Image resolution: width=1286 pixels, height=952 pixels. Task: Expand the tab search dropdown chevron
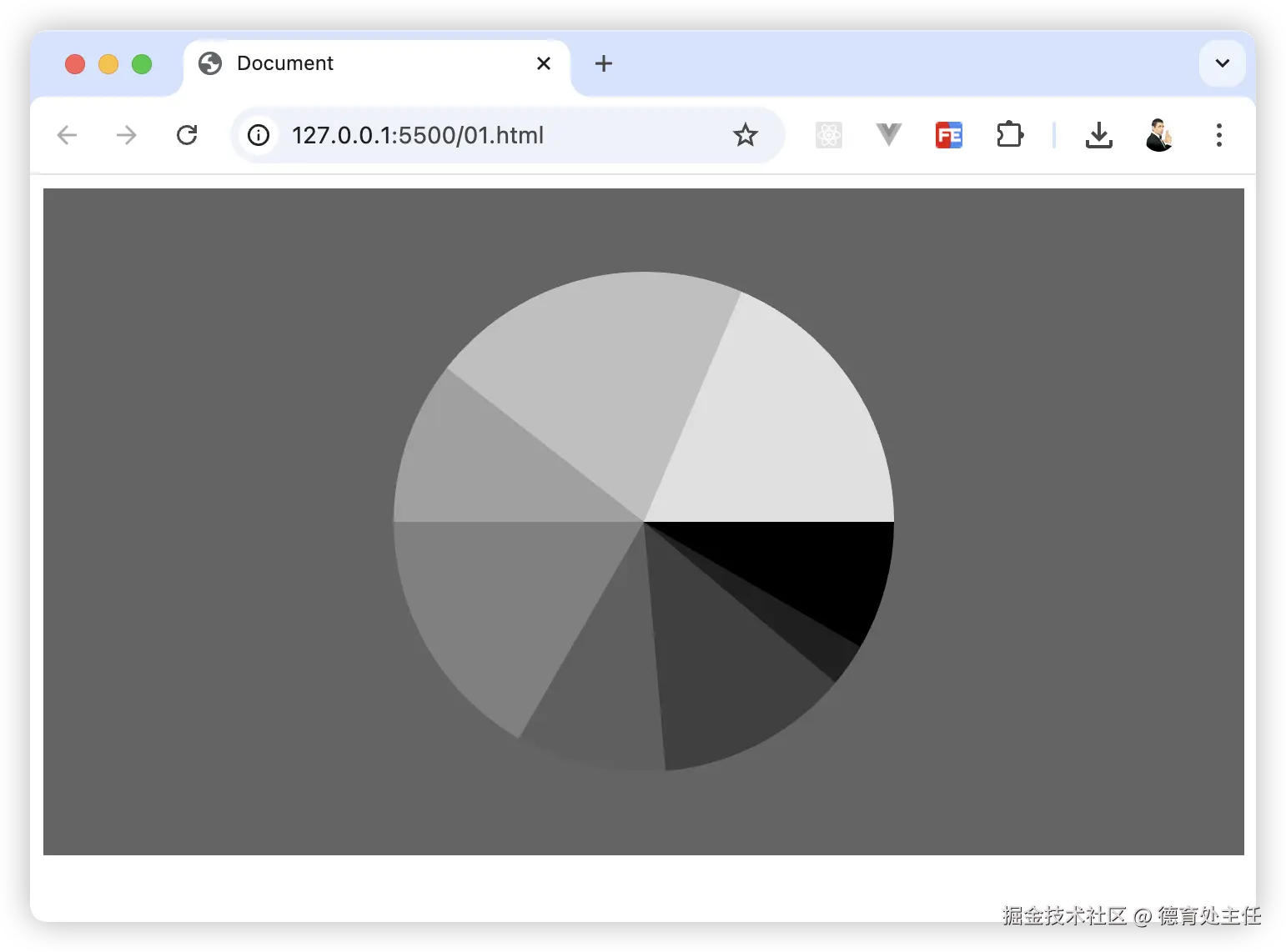pyautogui.click(x=1223, y=63)
